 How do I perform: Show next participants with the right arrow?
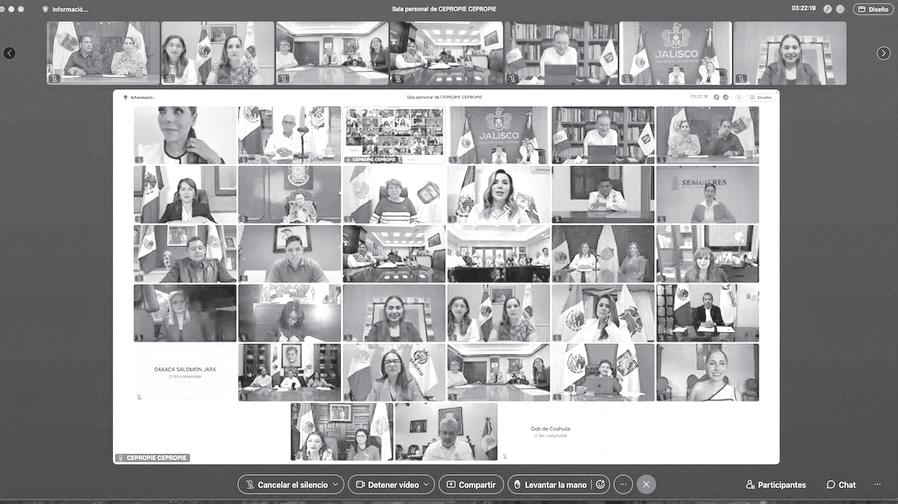point(883,53)
